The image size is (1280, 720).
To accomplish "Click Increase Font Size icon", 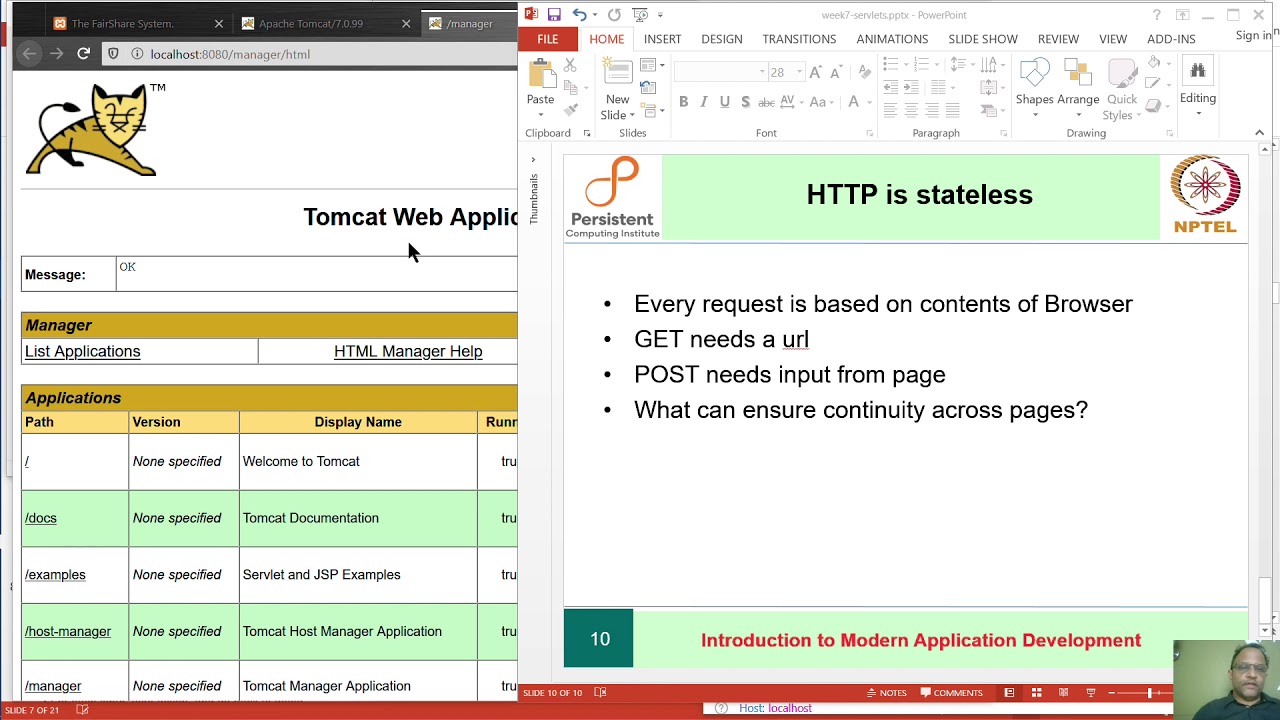I will (816, 72).
